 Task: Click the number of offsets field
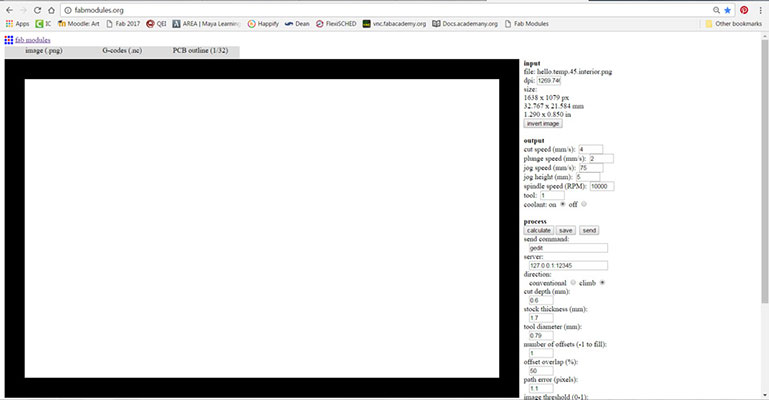pyautogui.click(x=540, y=353)
